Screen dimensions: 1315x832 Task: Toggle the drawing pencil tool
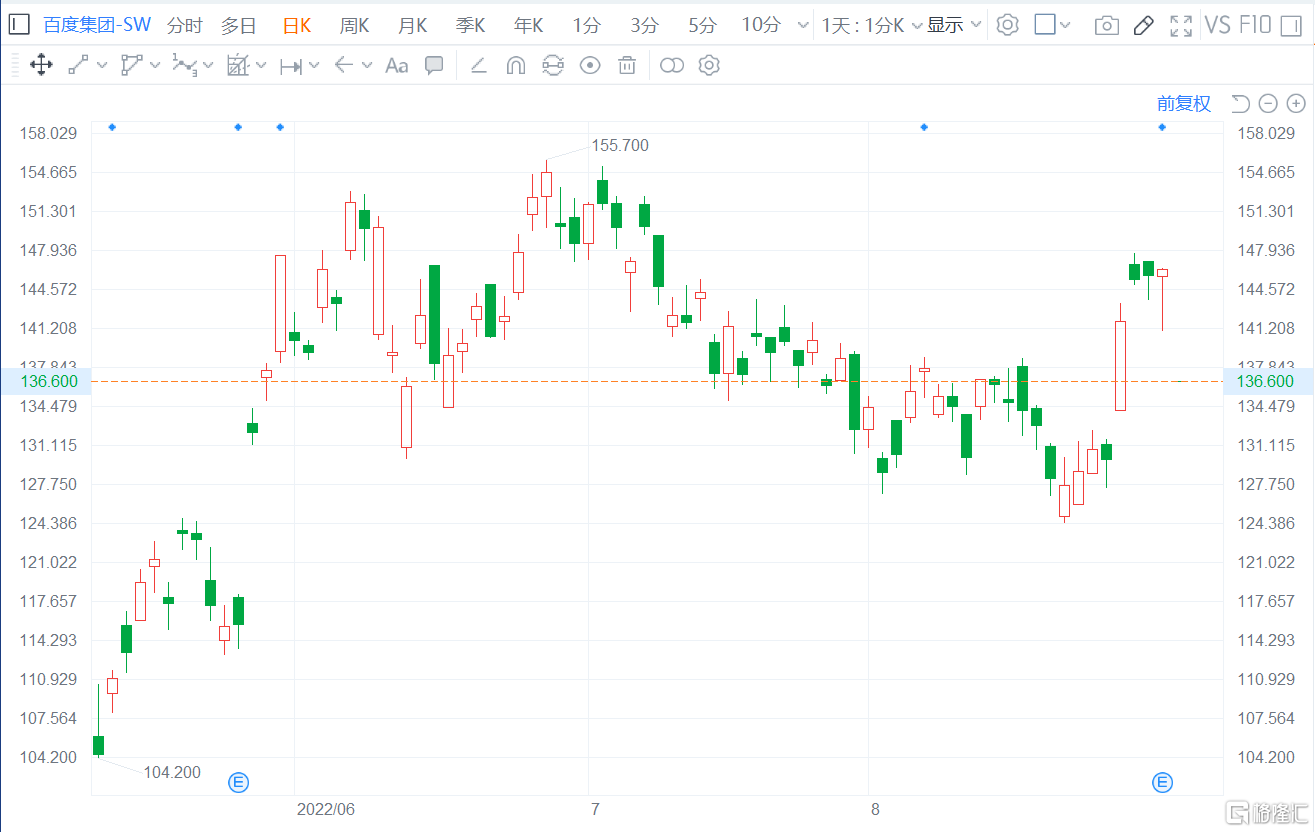click(1144, 26)
